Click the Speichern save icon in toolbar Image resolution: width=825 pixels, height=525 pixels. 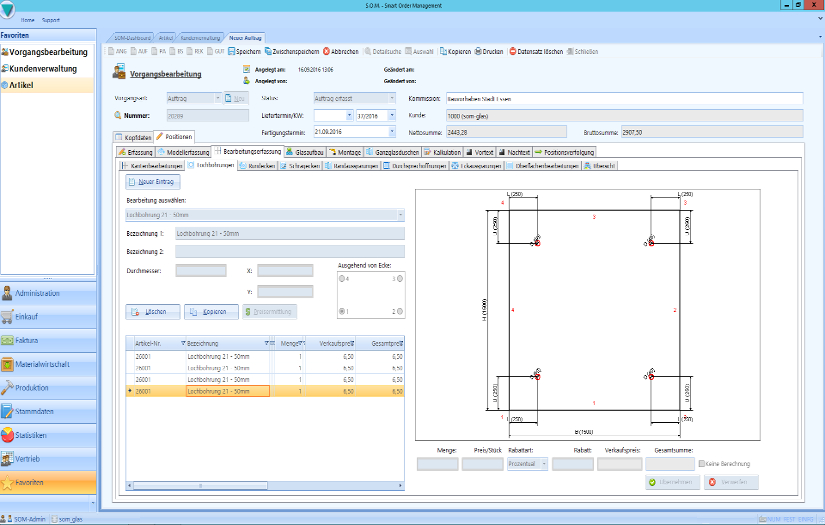coord(232,51)
